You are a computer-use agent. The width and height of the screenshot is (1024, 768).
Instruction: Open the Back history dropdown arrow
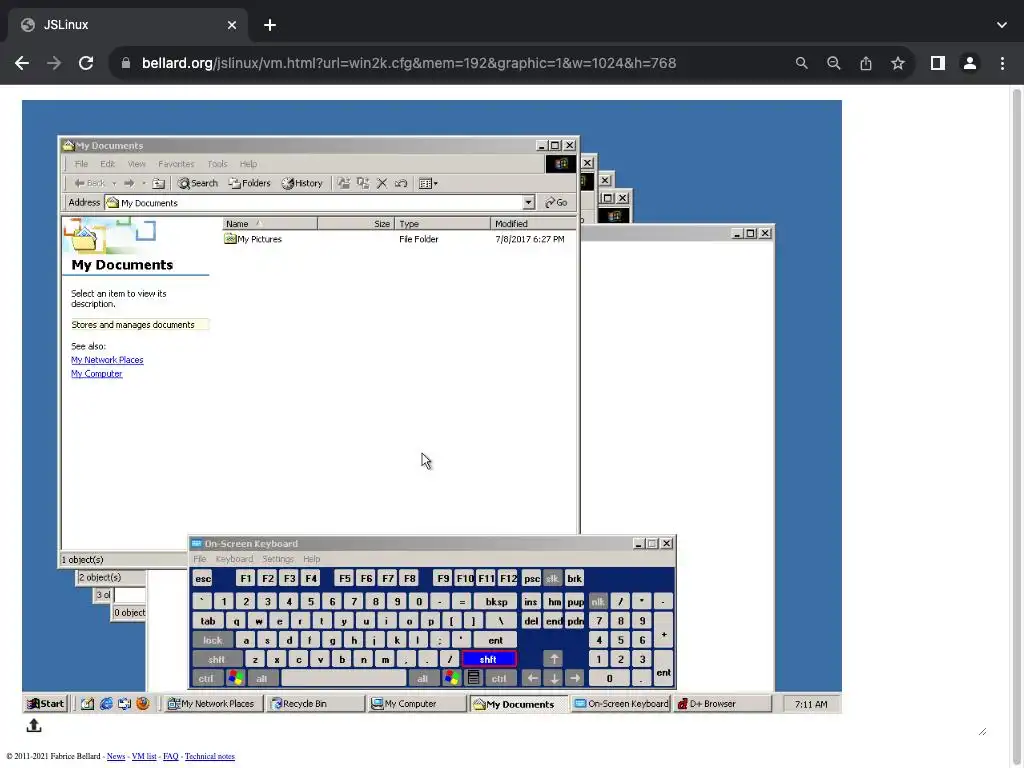click(x=114, y=184)
